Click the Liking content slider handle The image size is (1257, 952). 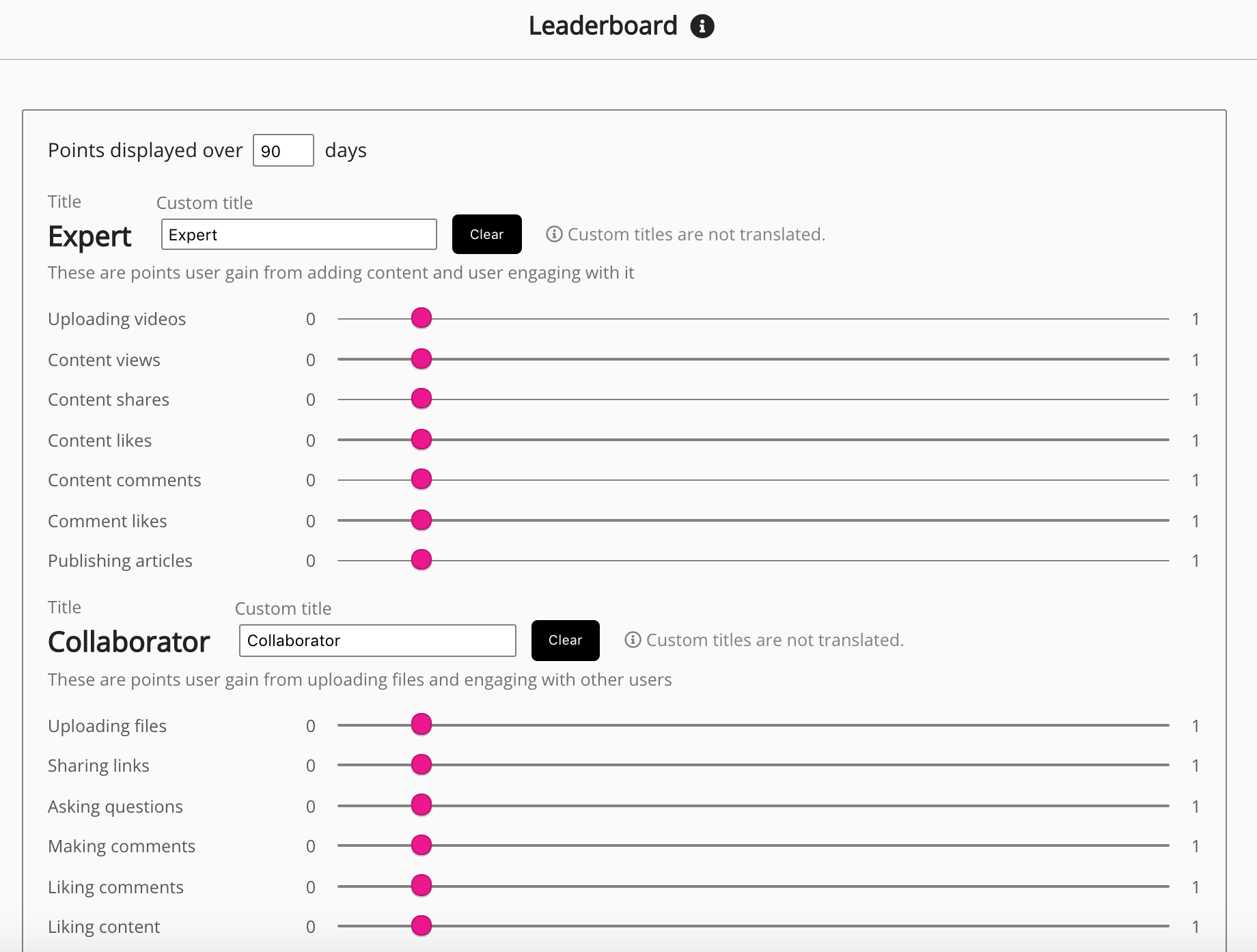pos(422,926)
